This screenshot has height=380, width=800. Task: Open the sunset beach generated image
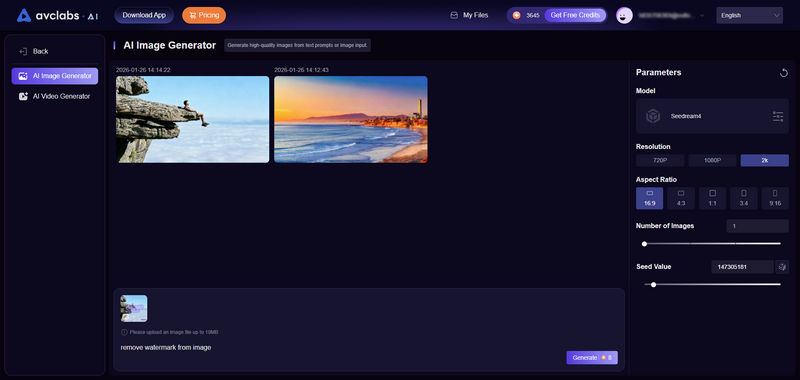point(351,119)
